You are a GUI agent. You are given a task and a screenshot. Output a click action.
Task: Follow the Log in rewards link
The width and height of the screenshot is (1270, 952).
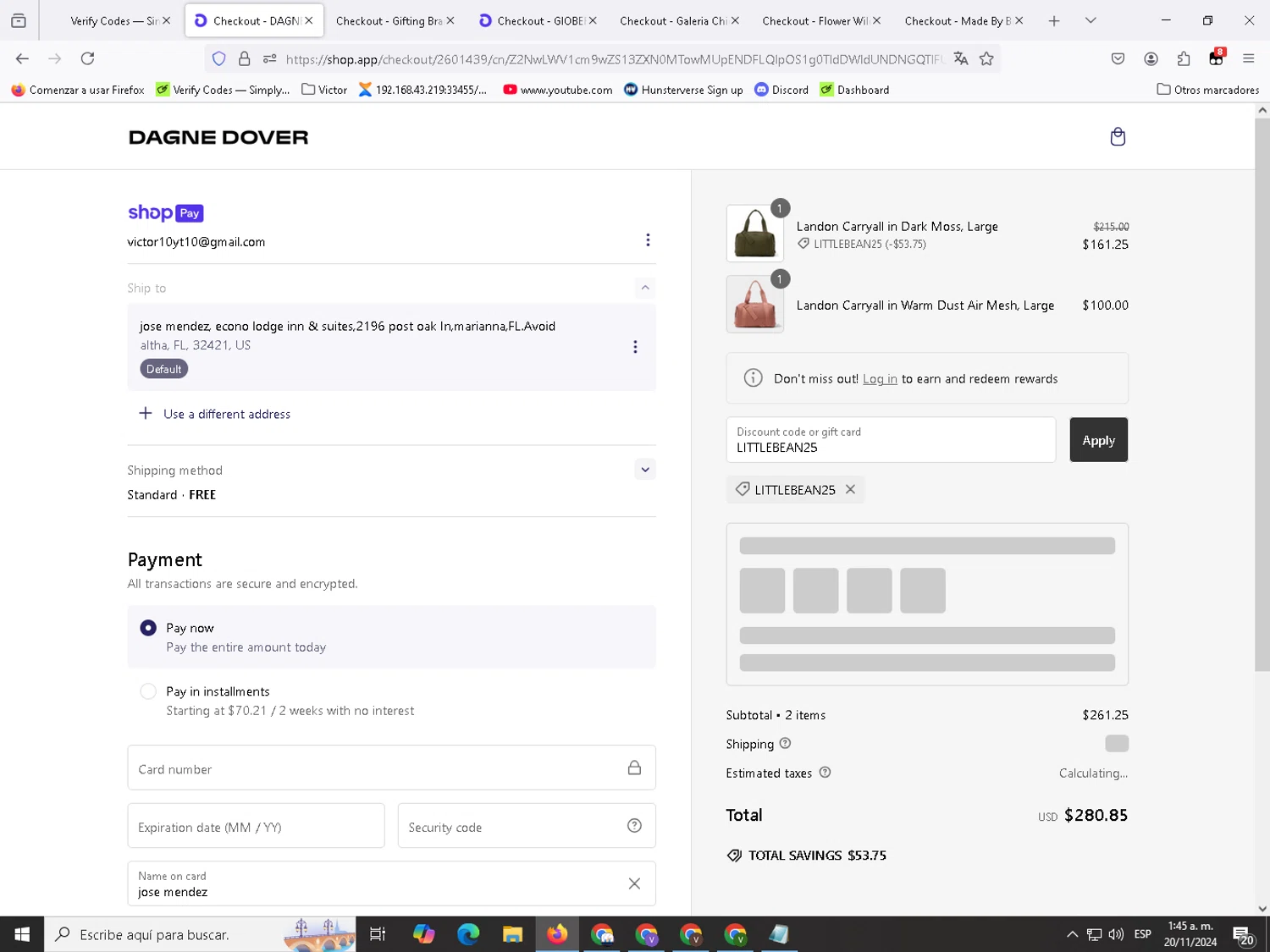coord(880,379)
